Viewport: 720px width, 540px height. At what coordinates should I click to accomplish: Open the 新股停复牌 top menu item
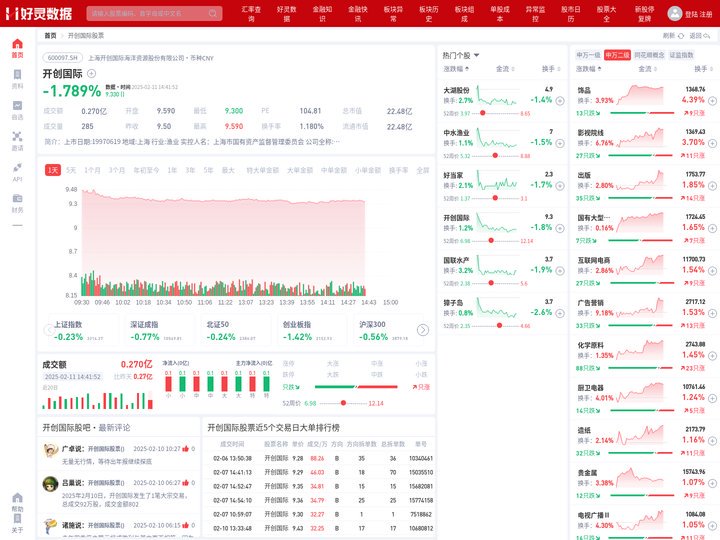coord(645,14)
